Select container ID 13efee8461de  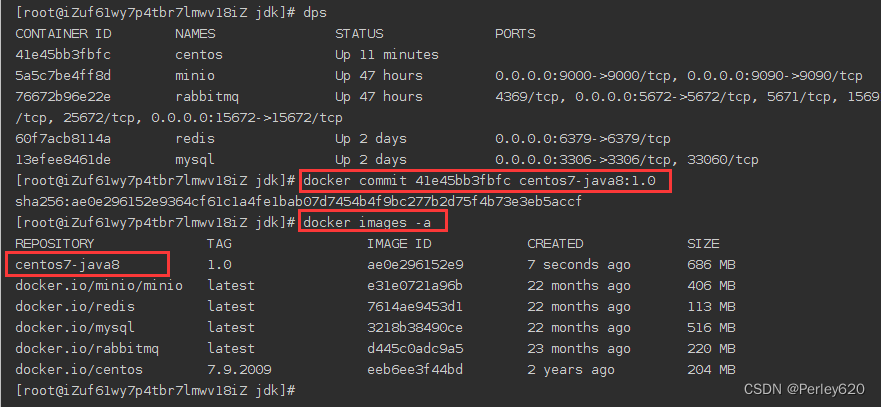(x=63, y=160)
